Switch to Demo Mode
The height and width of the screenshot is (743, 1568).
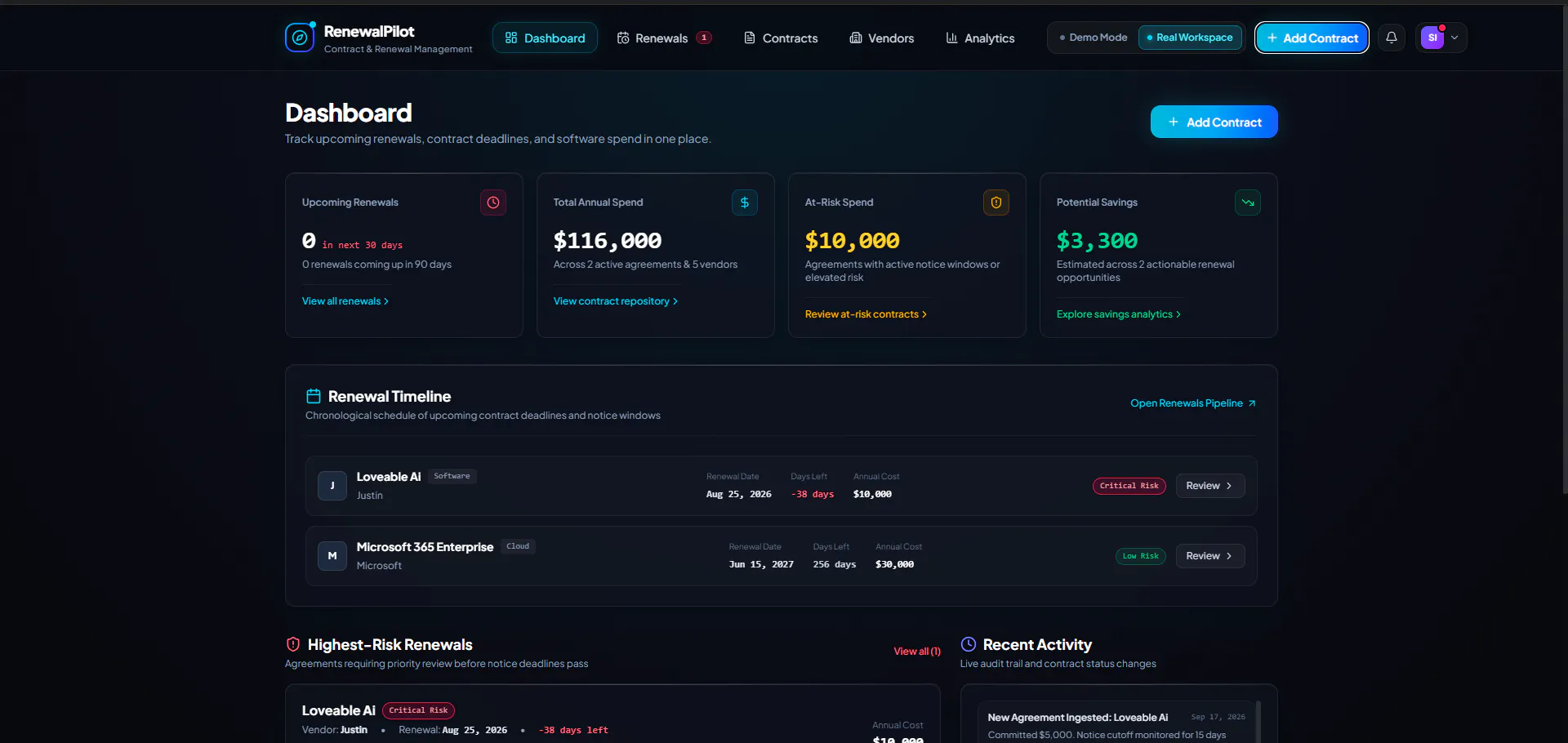point(1094,38)
